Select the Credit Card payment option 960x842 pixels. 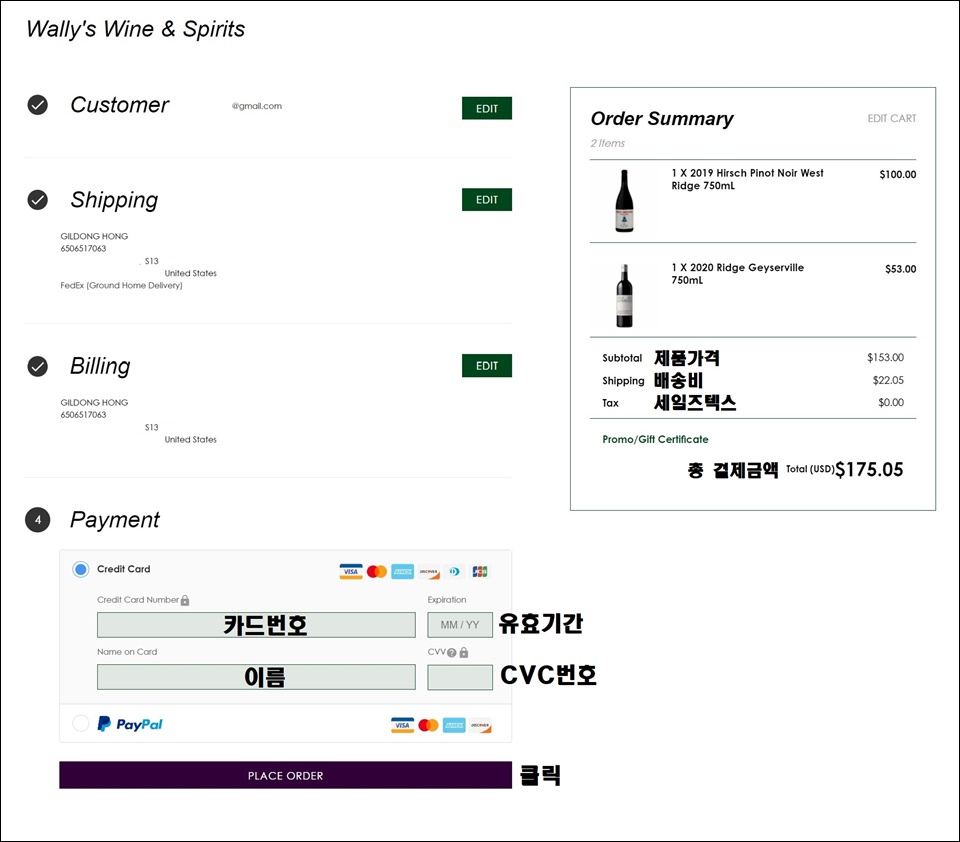[80, 569]
